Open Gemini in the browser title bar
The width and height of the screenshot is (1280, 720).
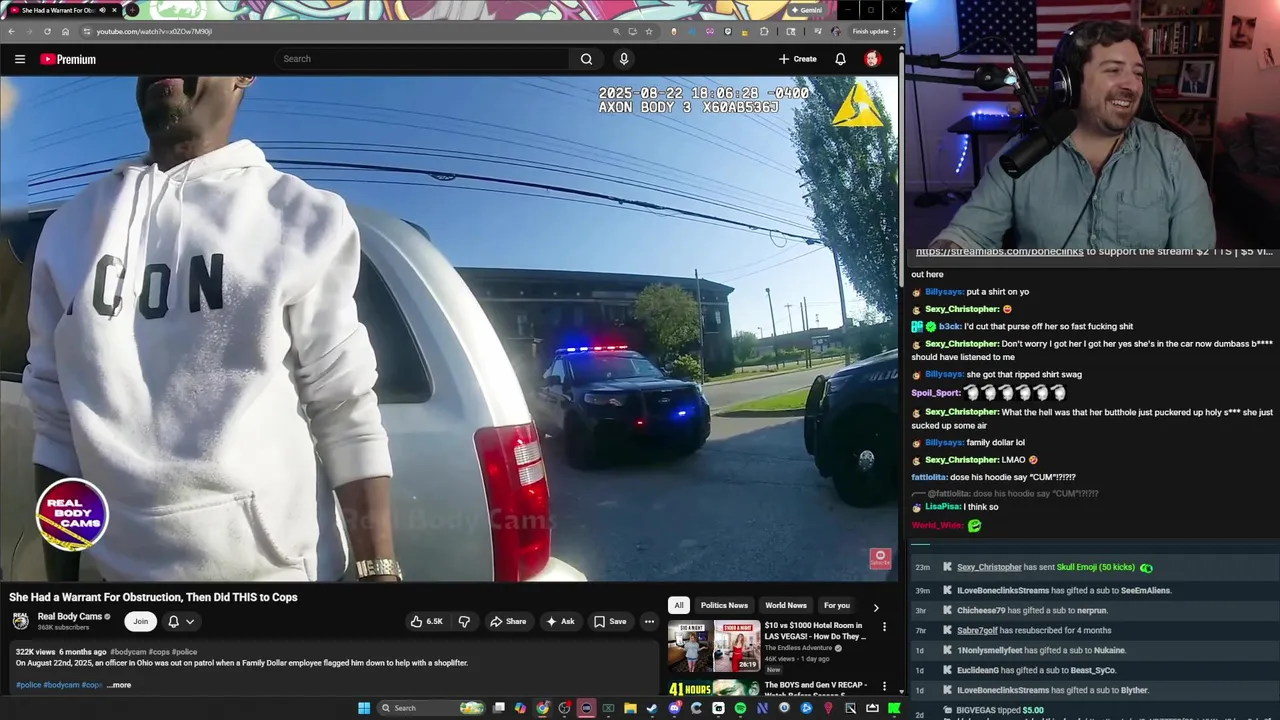tap(806, 10)
